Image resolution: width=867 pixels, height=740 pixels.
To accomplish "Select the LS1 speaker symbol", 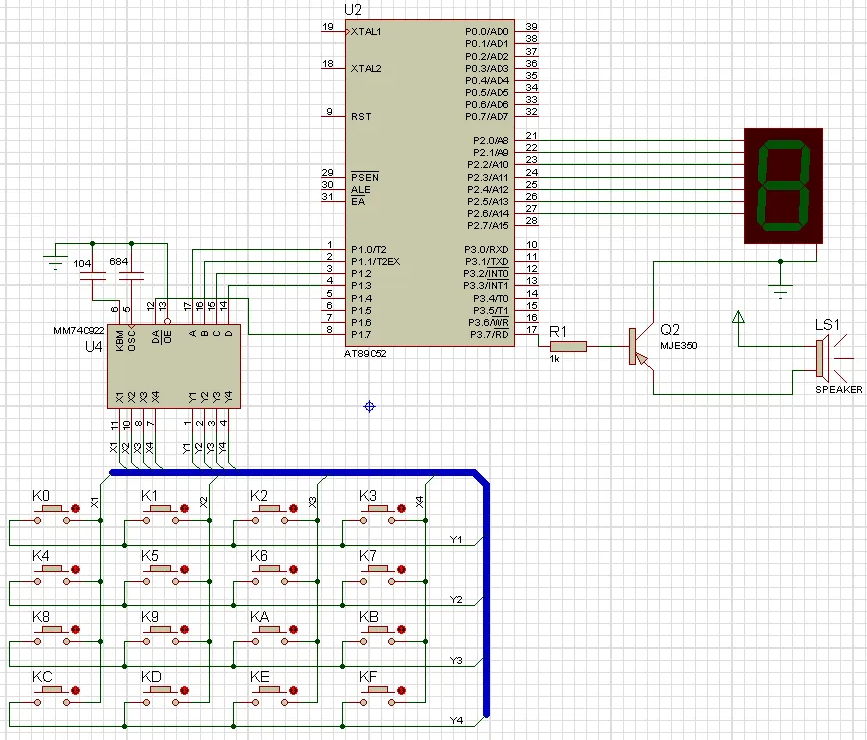I will [822, 357].
